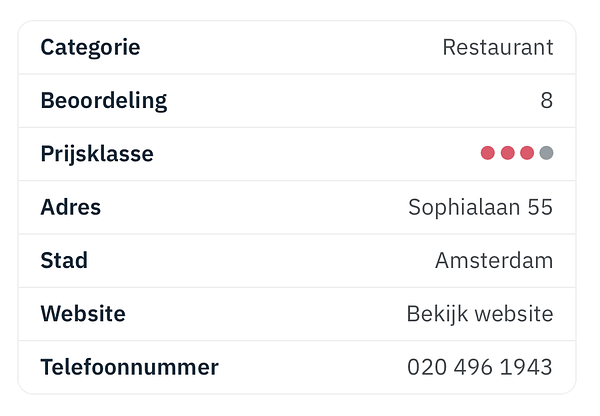Click the second red price dot
This screenshot has width=600, height=416.
[x=507, y=153]
